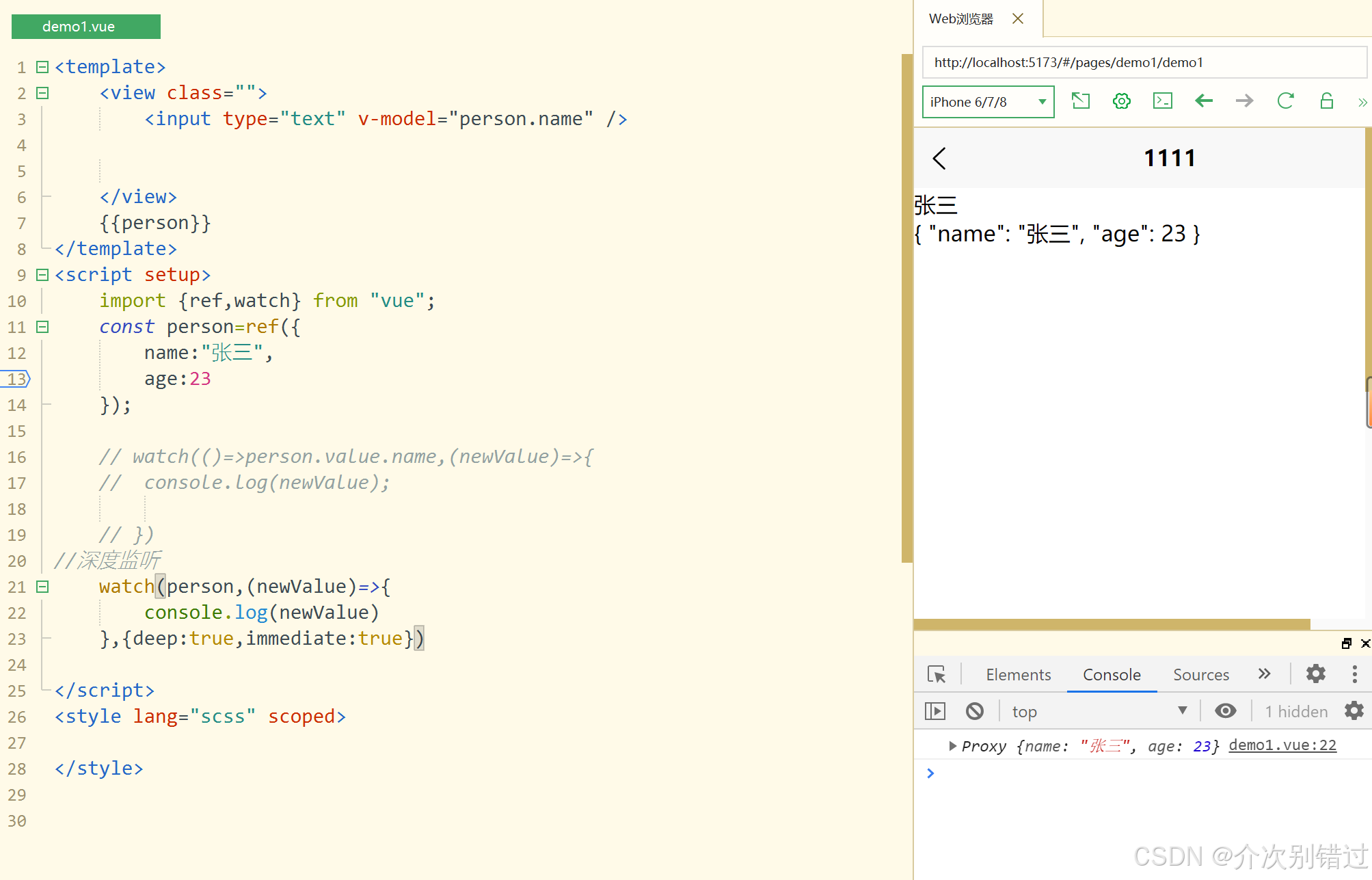1372x880 pixels.
Task: Open the terminal console toolbar icon
Action: pyautogui.click(x=1163, y=101)
